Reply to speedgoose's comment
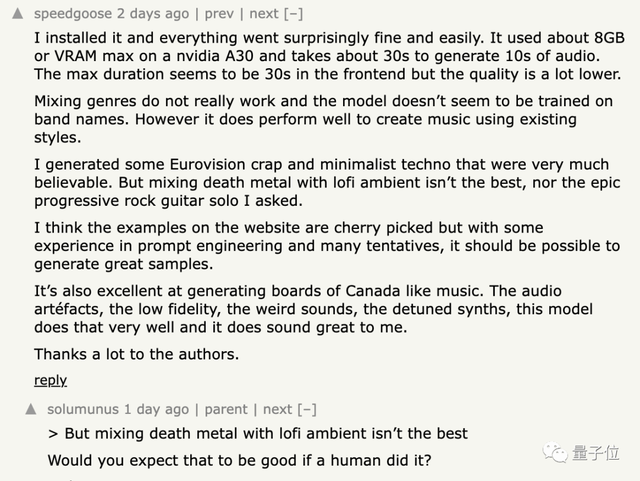The width and height of the screenshot is (640, 481). 50,380
